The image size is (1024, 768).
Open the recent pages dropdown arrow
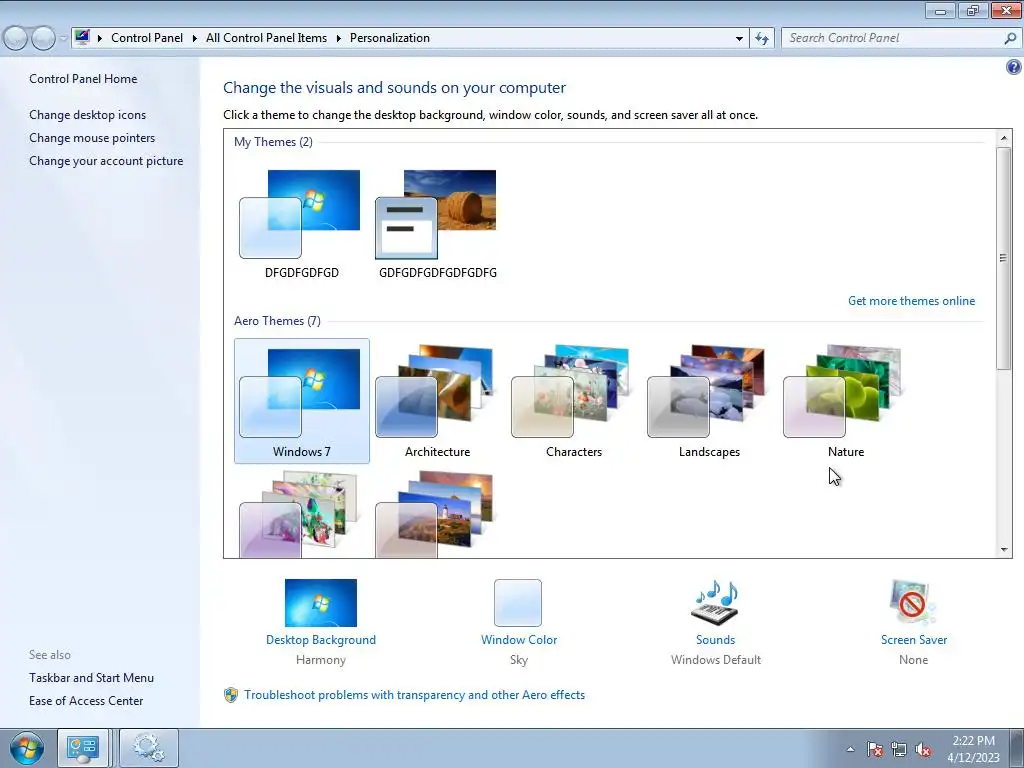[63, 39]
